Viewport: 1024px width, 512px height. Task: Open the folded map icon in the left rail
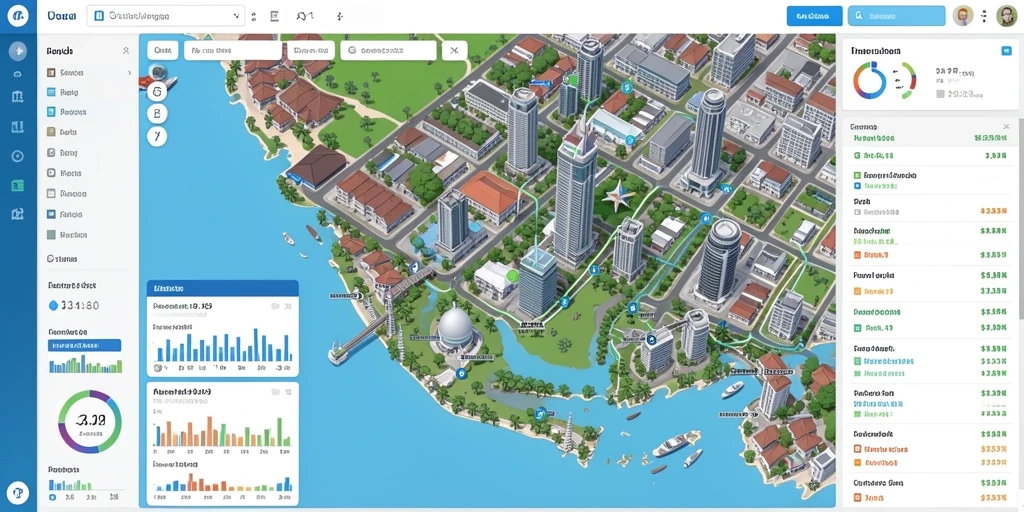(x=18, y=97)
